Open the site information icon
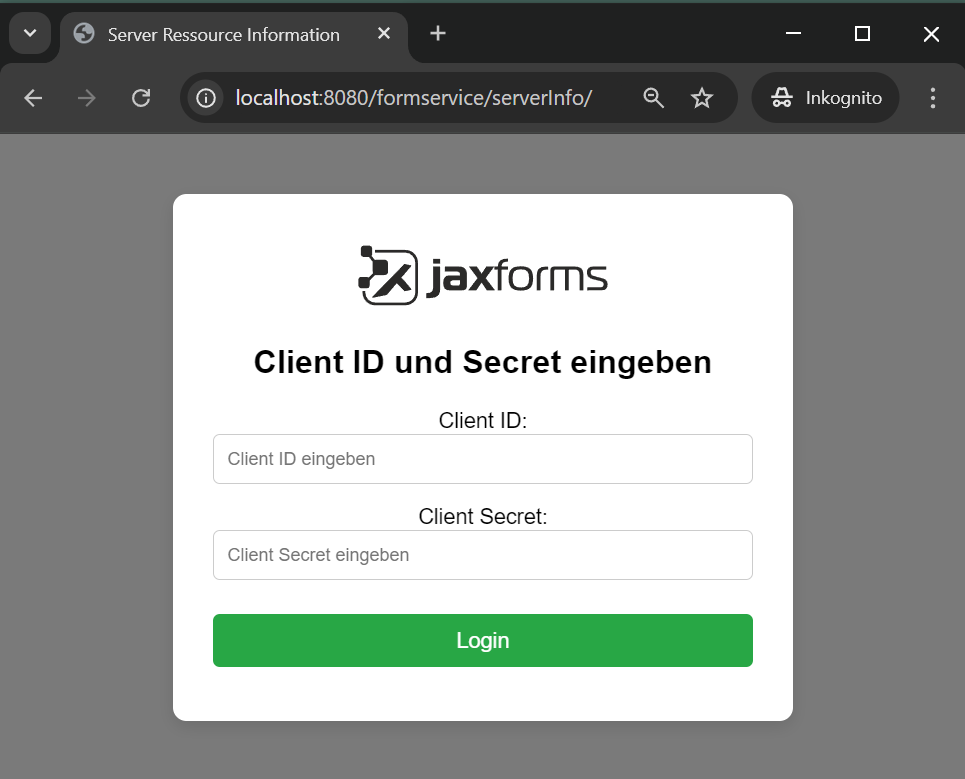Viewport: 965px width, 779px height. 206,98
